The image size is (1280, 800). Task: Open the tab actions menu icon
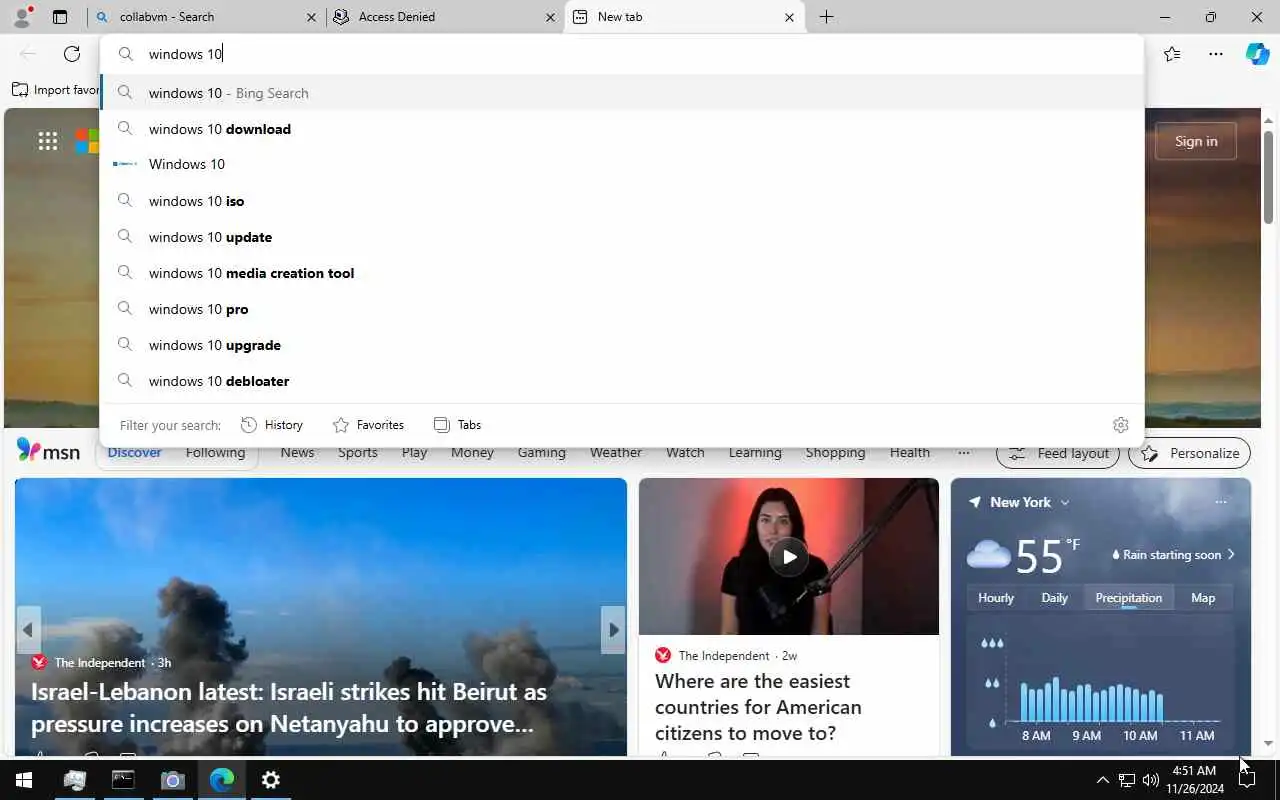click(x=60, y=17)
